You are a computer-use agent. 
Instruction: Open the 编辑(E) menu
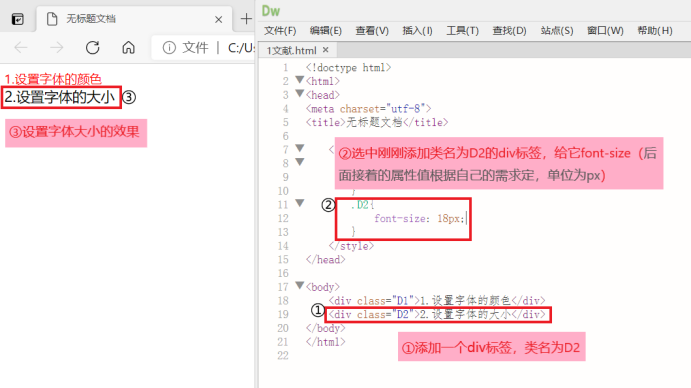(x=326, y=30)
